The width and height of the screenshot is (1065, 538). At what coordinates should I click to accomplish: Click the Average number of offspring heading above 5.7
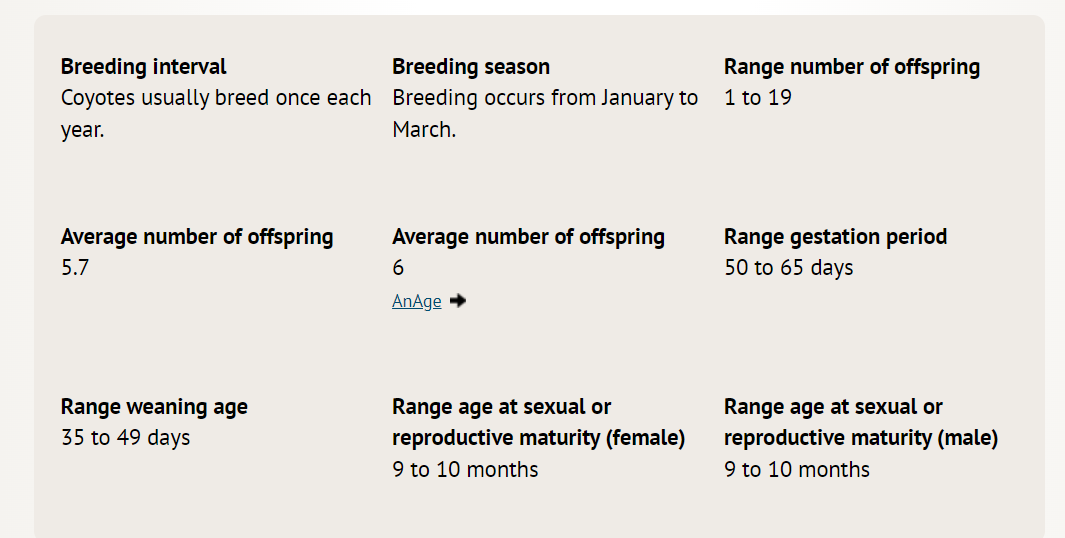(x=197, y=236)
